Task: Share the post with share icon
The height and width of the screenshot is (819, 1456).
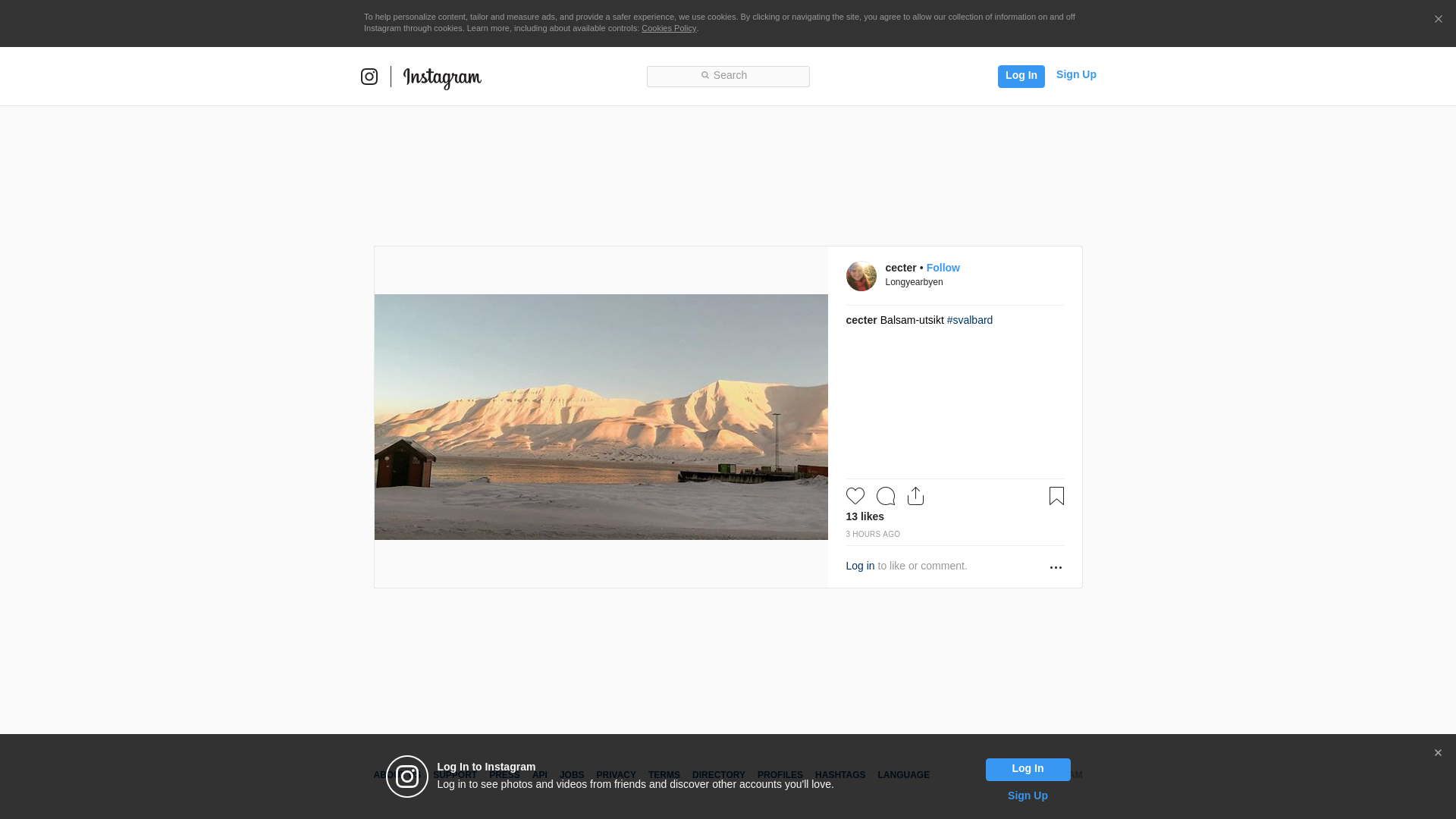Action: pos(915,496)
